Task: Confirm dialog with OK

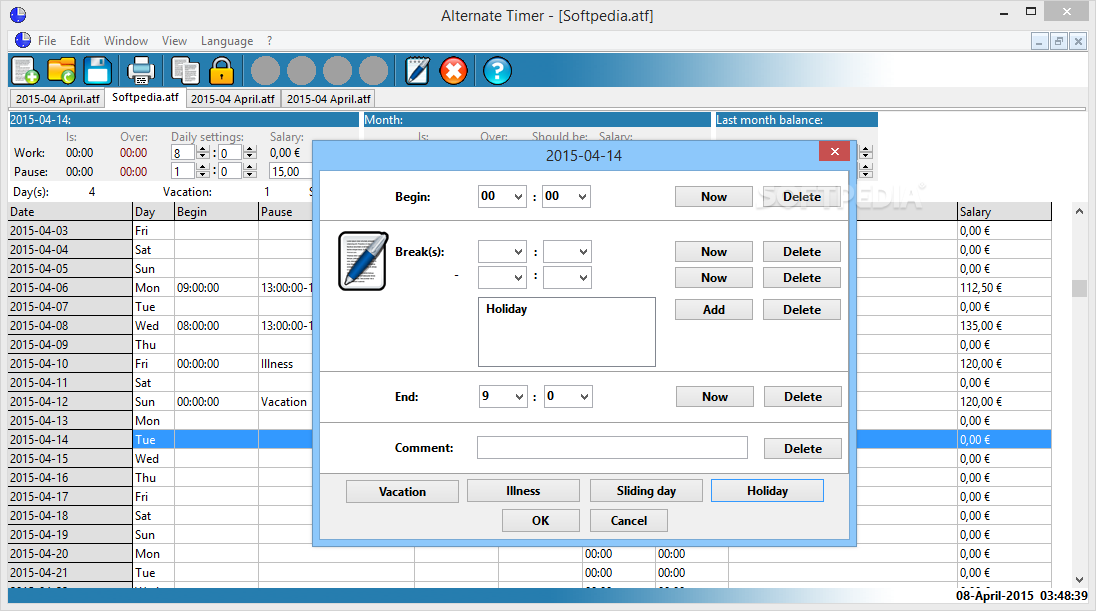Action: (540, 520)
